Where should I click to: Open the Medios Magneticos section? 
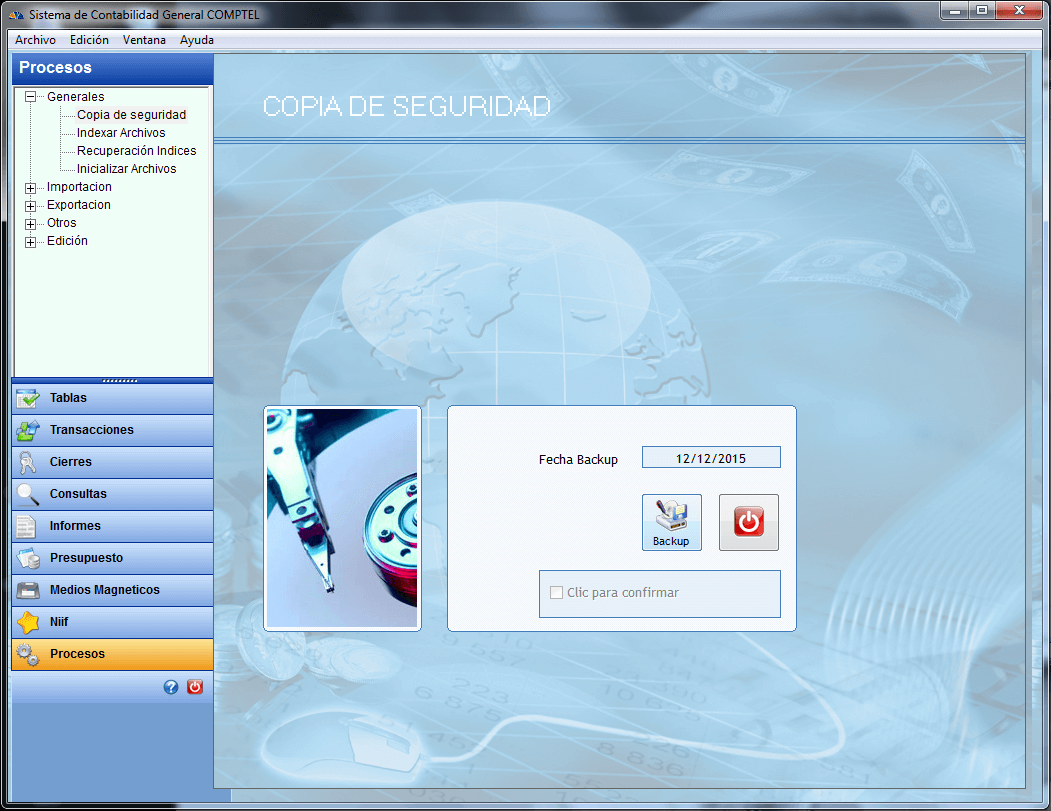[x=113, y=590]
